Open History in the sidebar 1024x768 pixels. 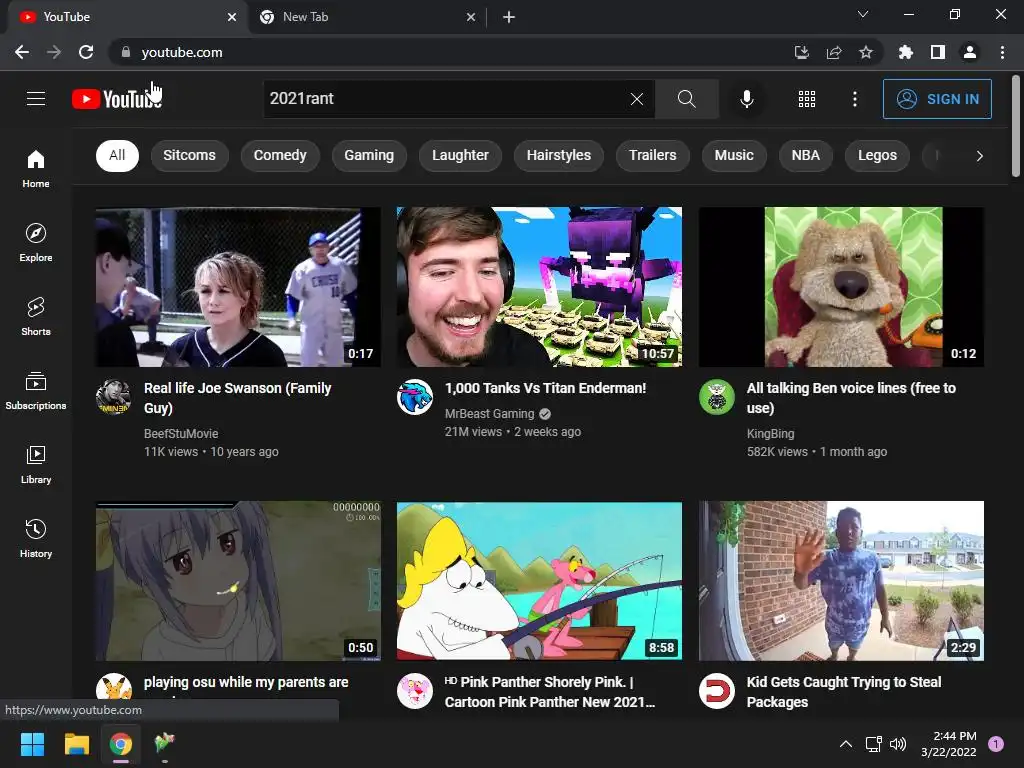click(36, 538)
